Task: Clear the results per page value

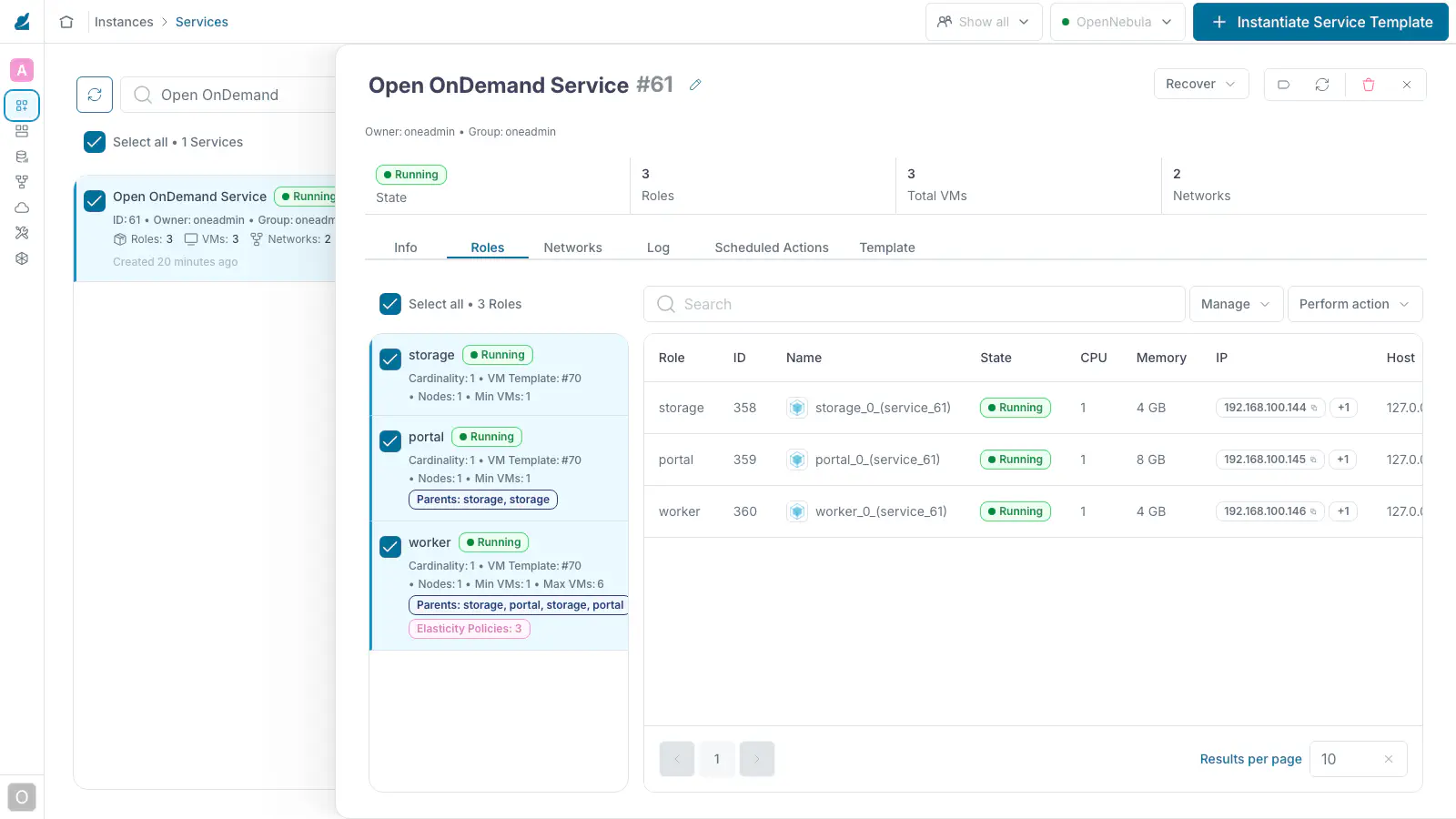Action: 1389,759
